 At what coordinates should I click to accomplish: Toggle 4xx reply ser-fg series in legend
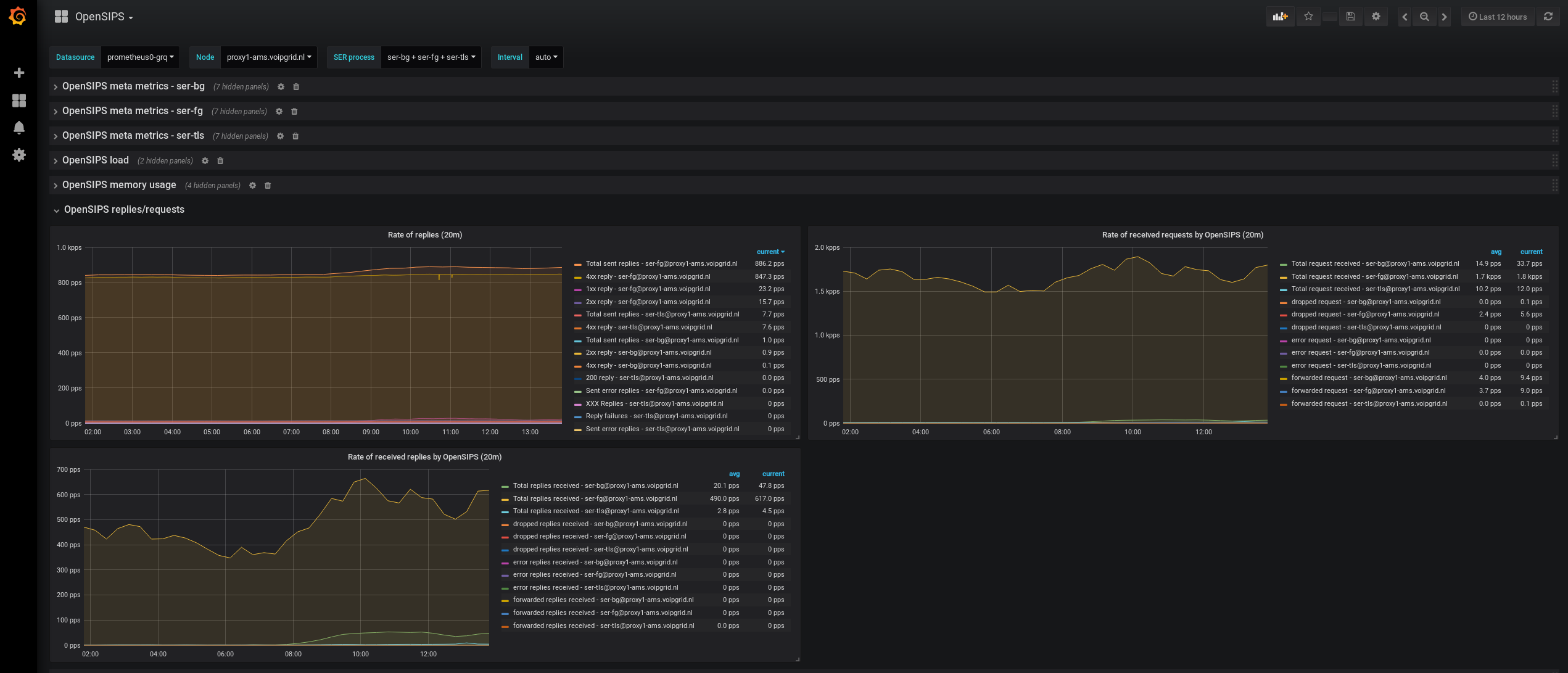[648, 276]
